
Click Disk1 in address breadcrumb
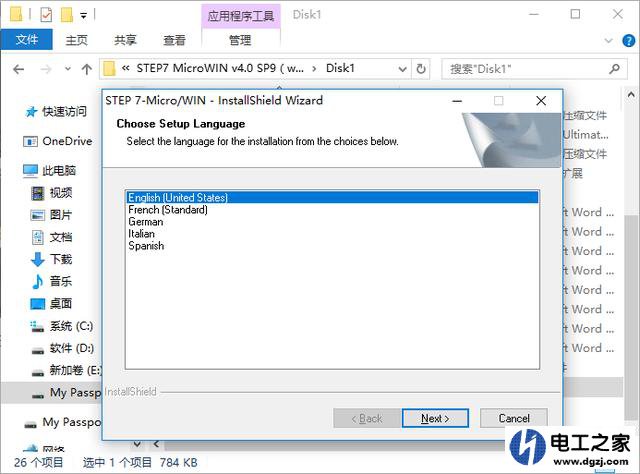pyautogui.click(x=340, y=68)
